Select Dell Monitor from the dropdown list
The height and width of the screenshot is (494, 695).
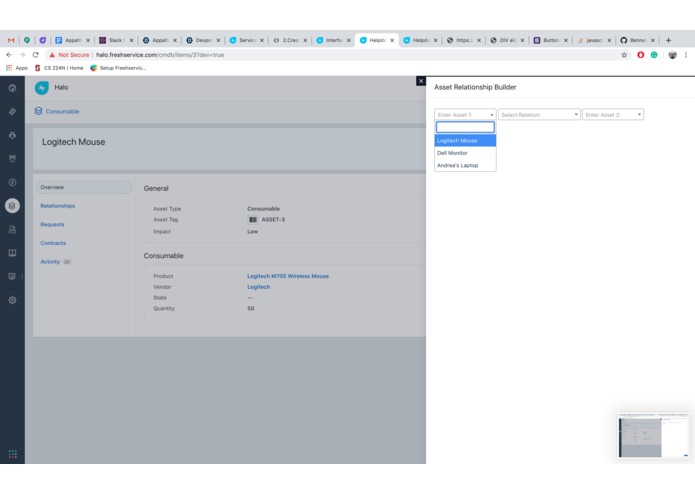(465, 153)
